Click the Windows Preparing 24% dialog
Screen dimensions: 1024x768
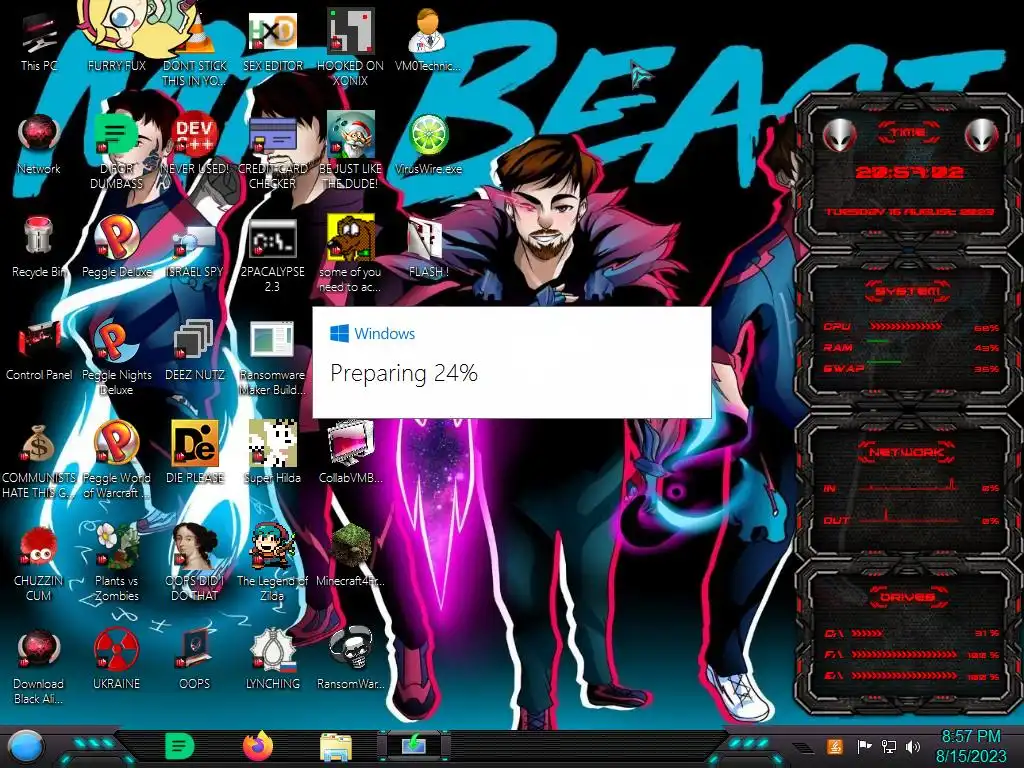click(512, 362)
